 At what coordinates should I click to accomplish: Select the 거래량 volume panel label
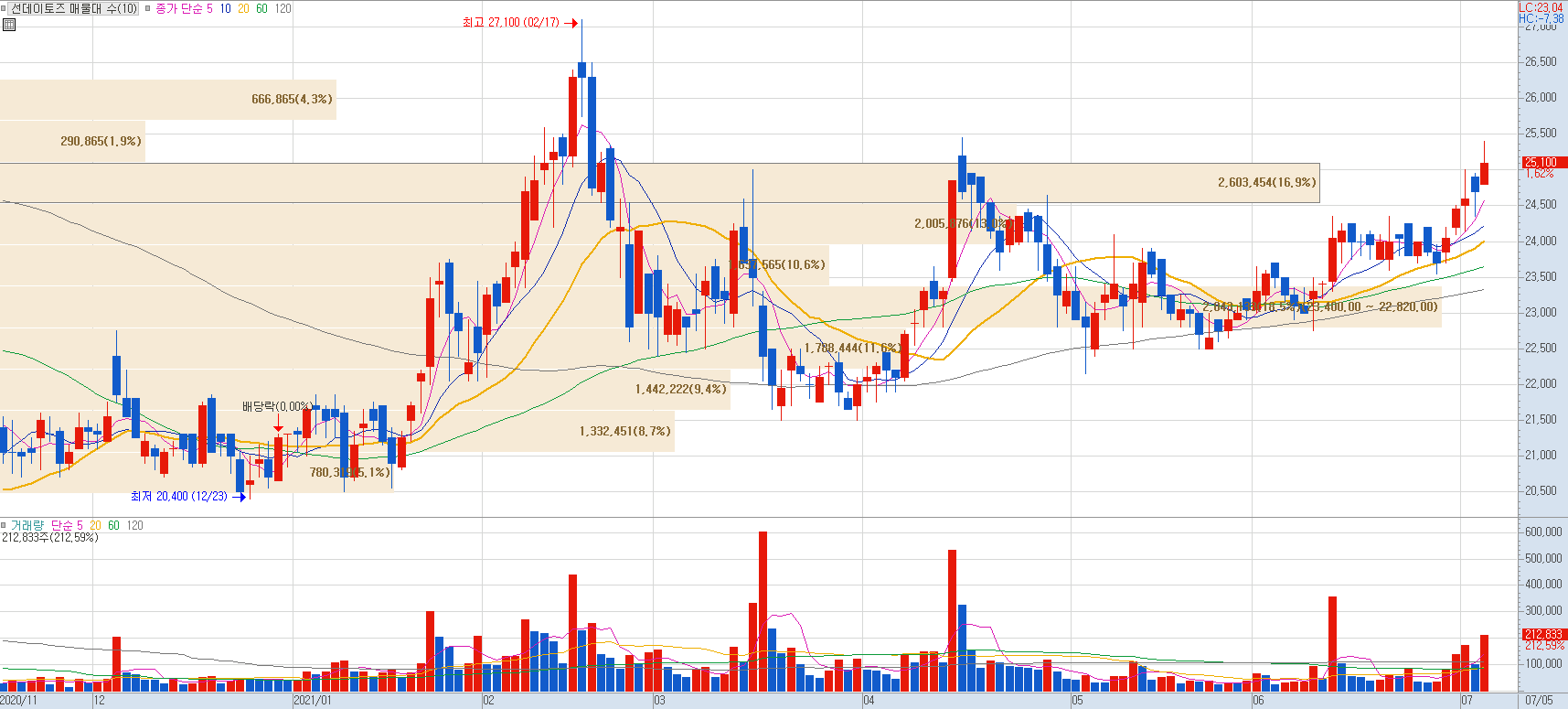(x=27, y=525)
